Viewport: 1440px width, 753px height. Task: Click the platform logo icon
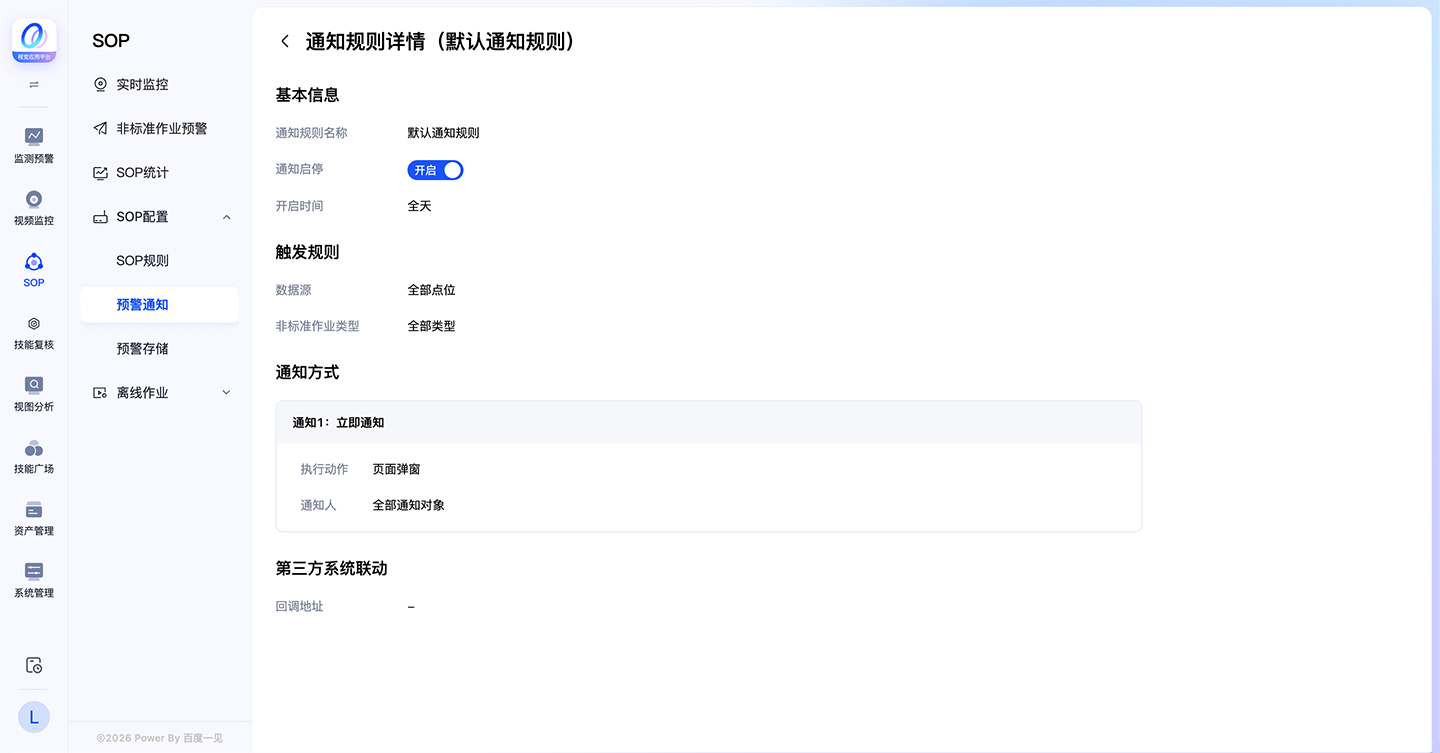[34, 41]
